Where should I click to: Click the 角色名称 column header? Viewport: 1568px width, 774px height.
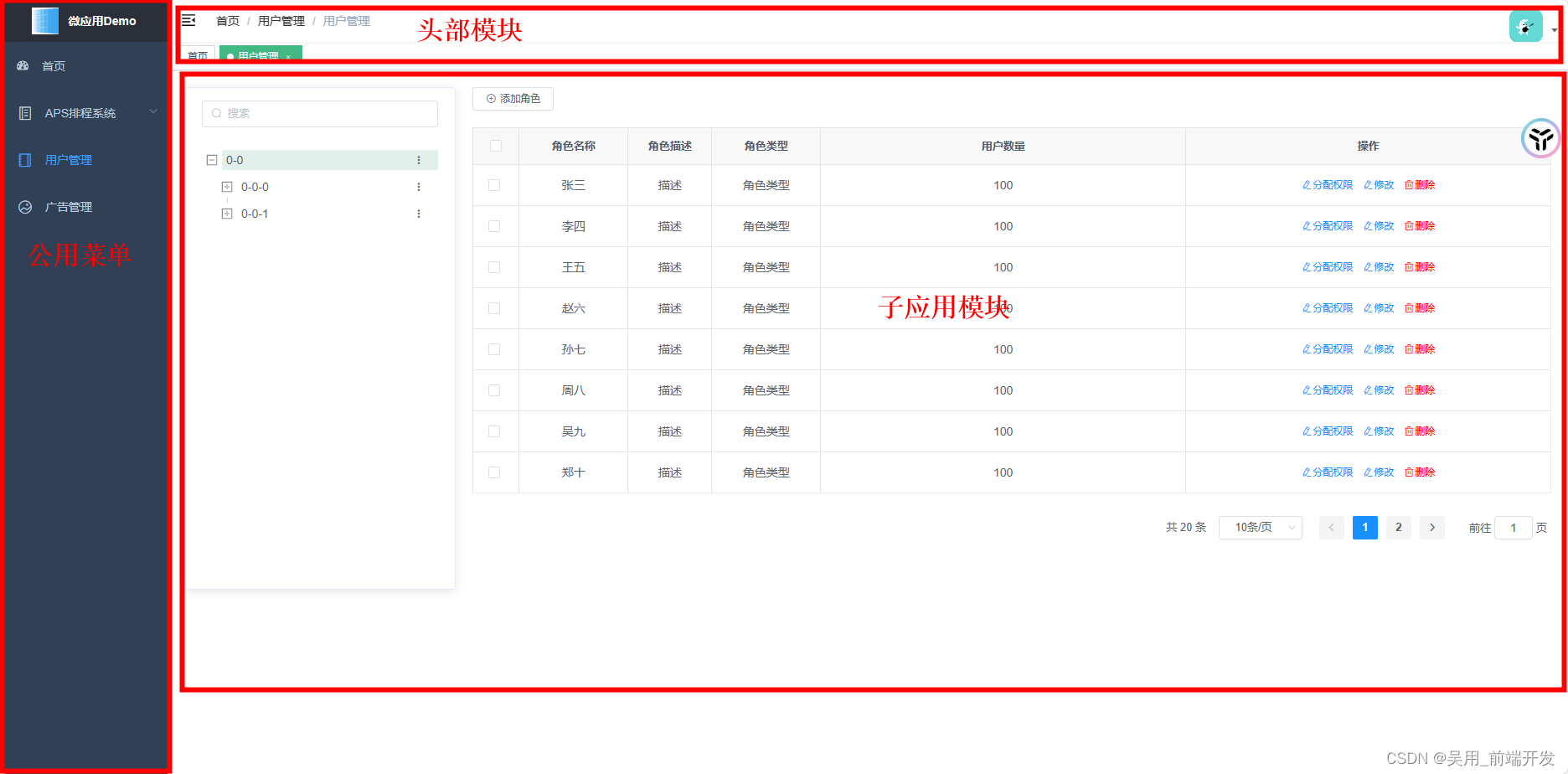[574, 146]
